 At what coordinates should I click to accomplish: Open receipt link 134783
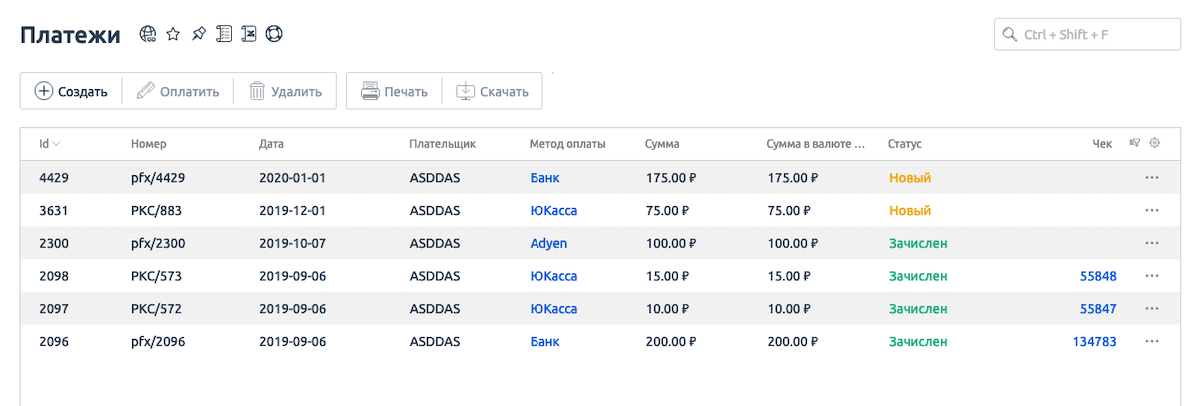(1094, 342)
